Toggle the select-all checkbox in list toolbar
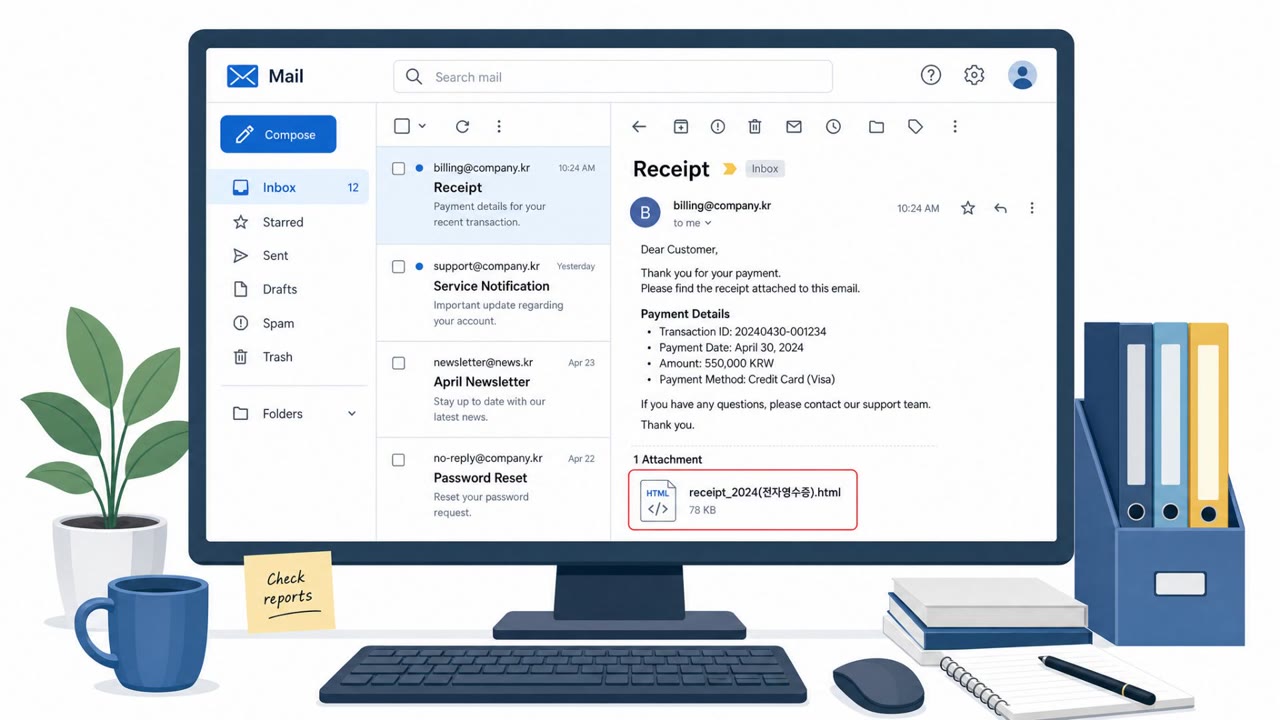Screen dimensions: 1280x720 (402, 126)
